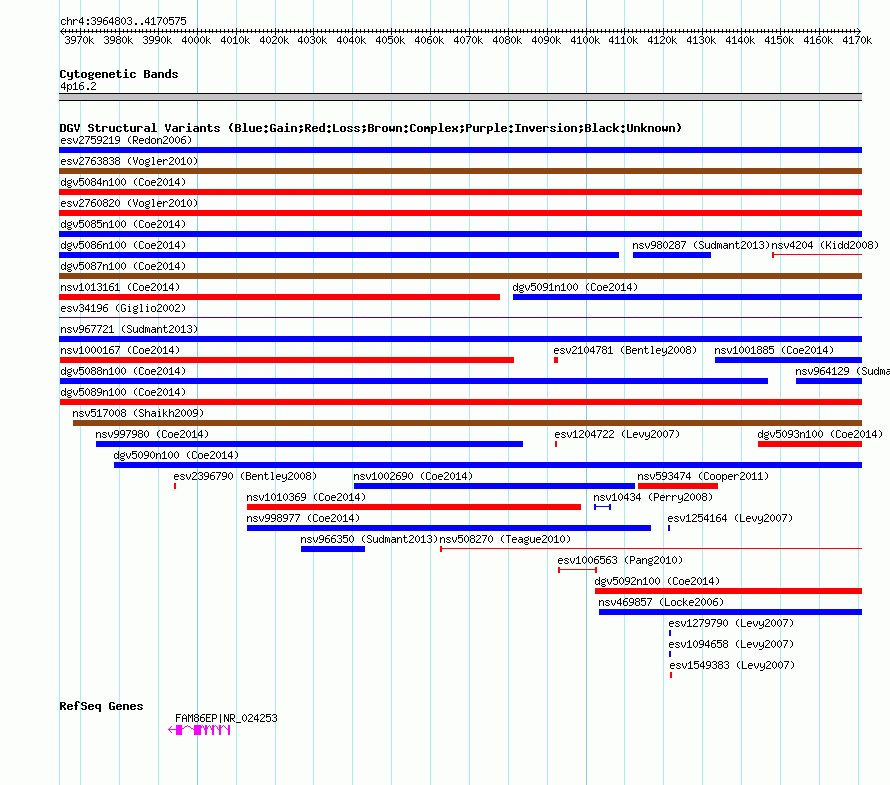Open the esv1279790 (Levy2007) label
The image size is (890, 785).
click(x=732, y=623)
